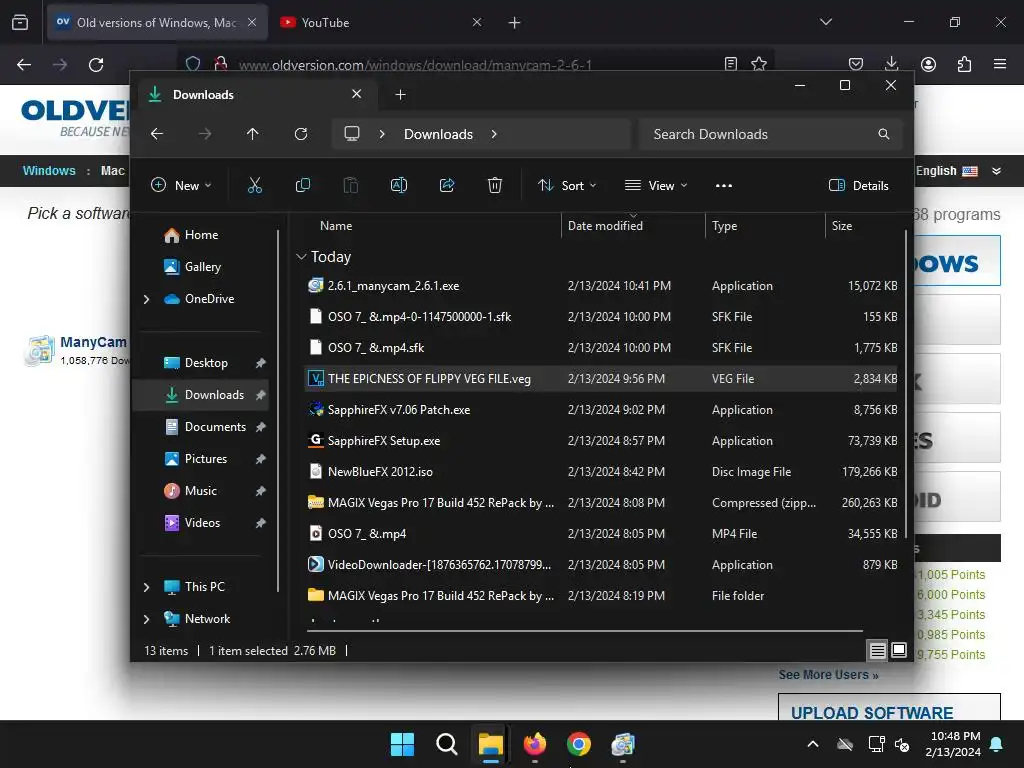The image size is (1024, 768).
Task: Switch to YouTube tab in Firefox
Action: [381, 22]
